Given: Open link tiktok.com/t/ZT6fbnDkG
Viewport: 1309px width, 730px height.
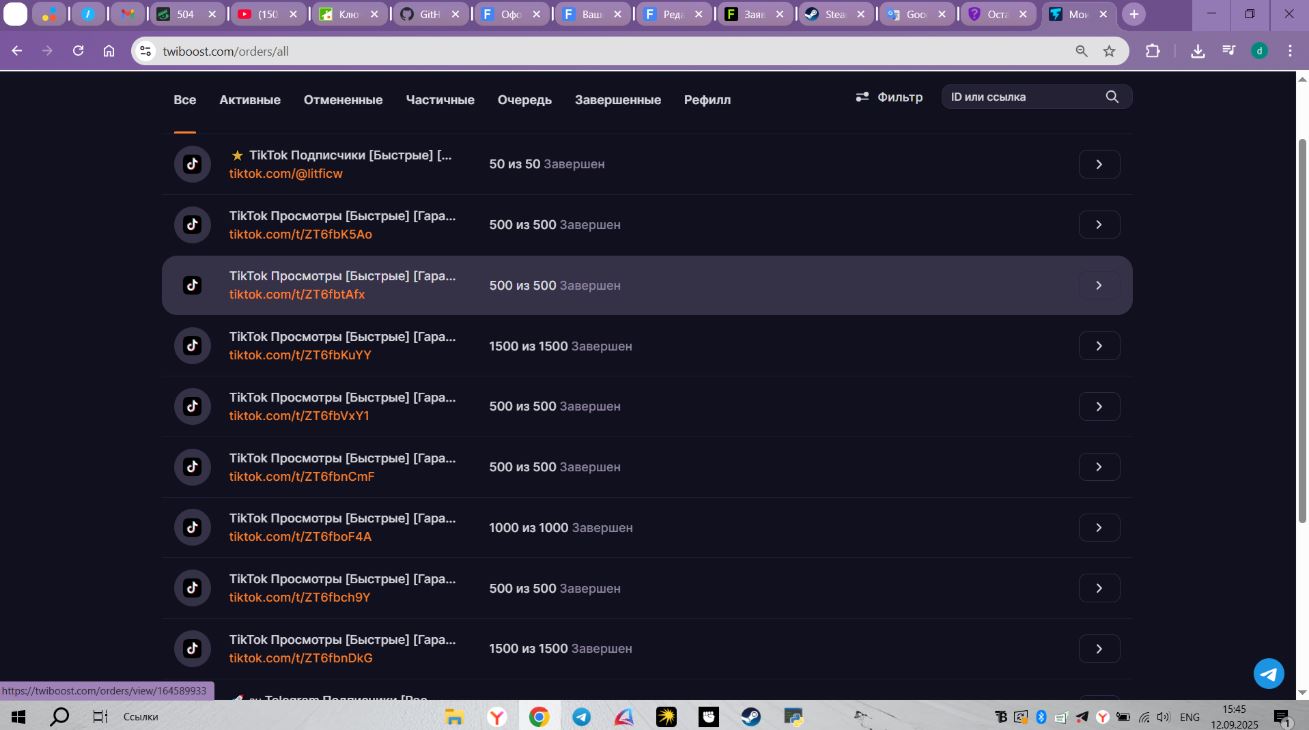Looking at the screenshot, I should [301, 658].
